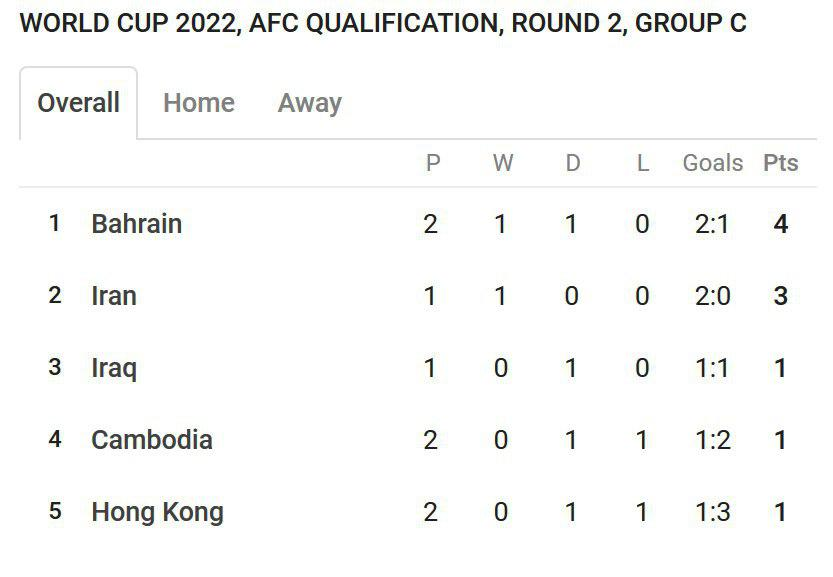Select the Hong Kong team row

coord(418,512)
